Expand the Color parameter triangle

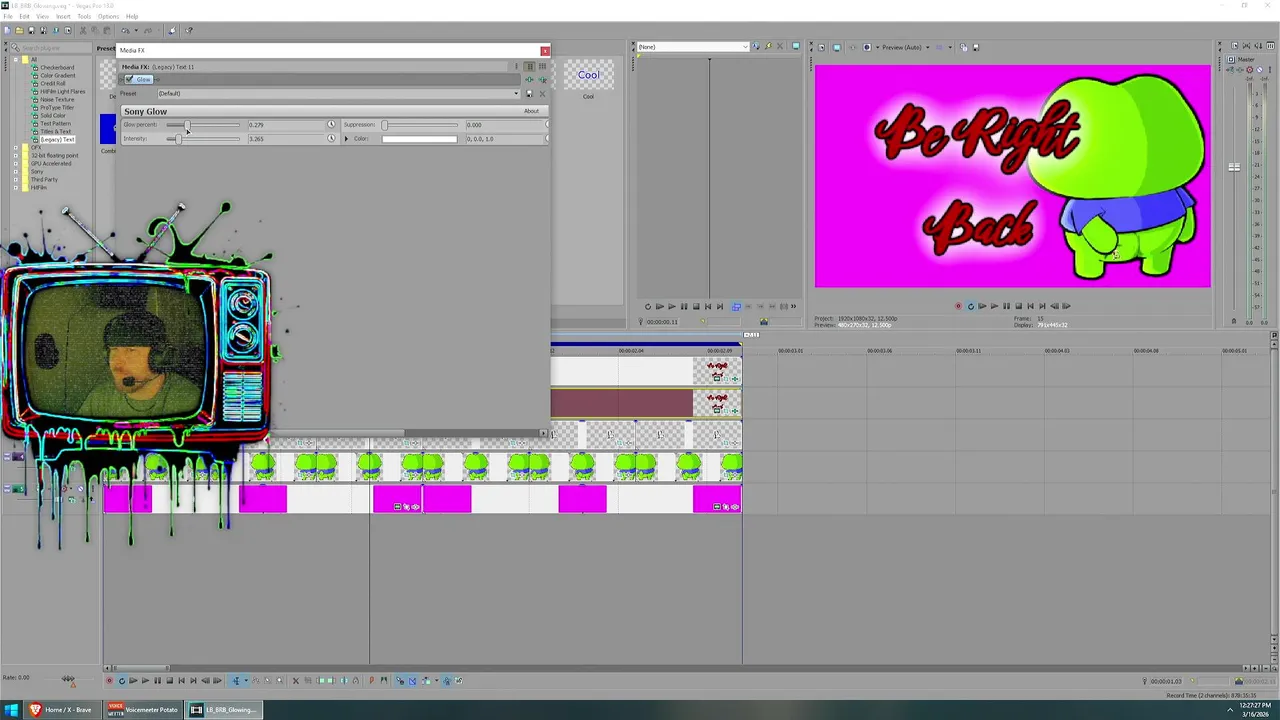(347, 139)
